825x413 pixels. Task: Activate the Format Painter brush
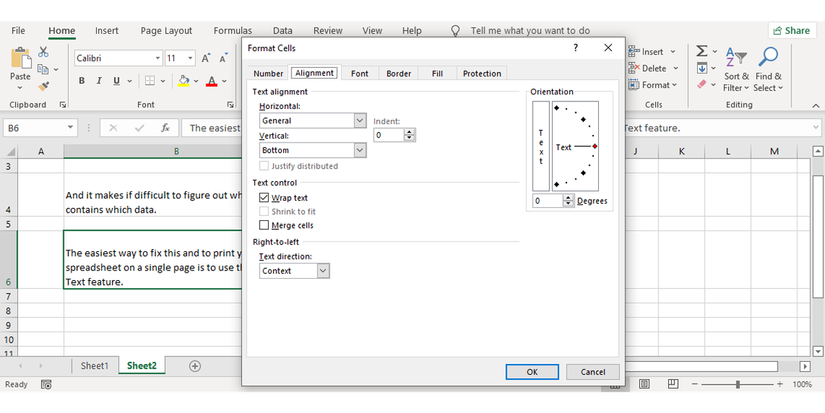(43, 86)
